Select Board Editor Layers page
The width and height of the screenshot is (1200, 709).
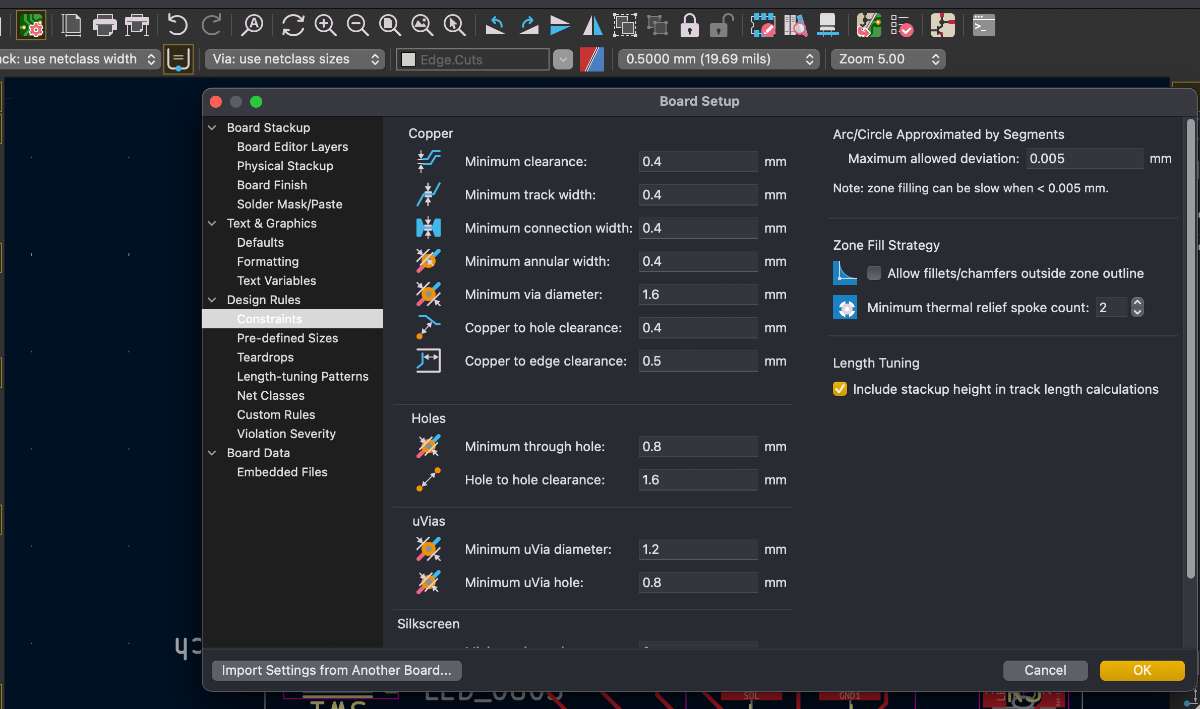292,147
